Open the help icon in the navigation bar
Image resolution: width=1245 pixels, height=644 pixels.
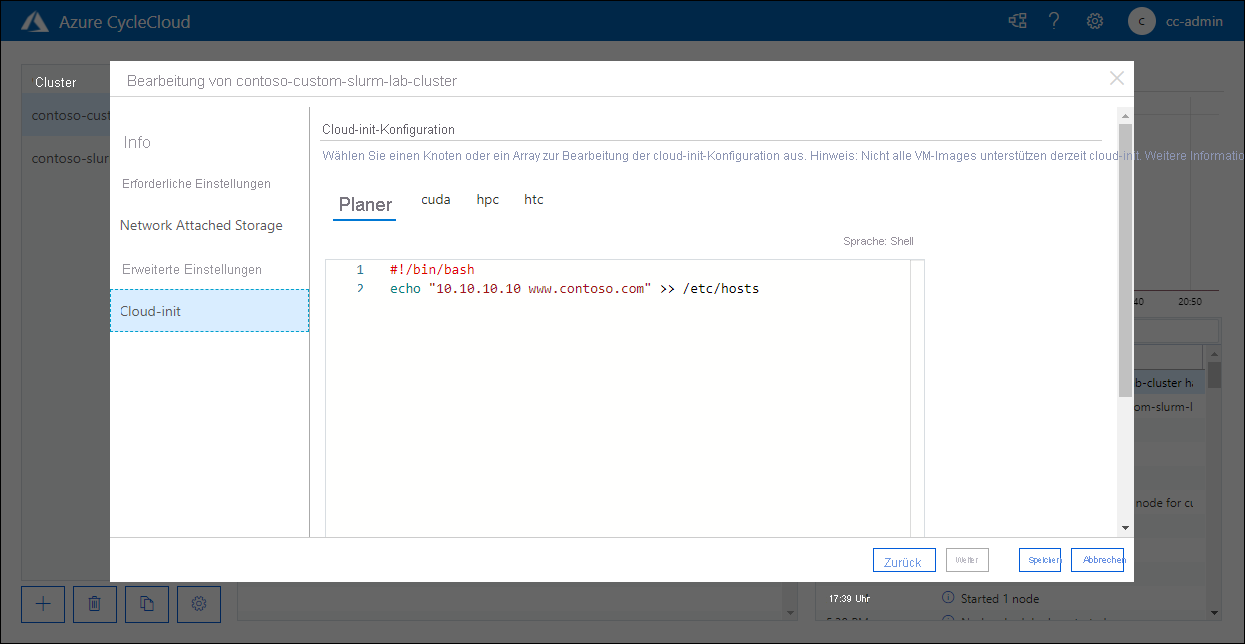tap(1054, 20)
